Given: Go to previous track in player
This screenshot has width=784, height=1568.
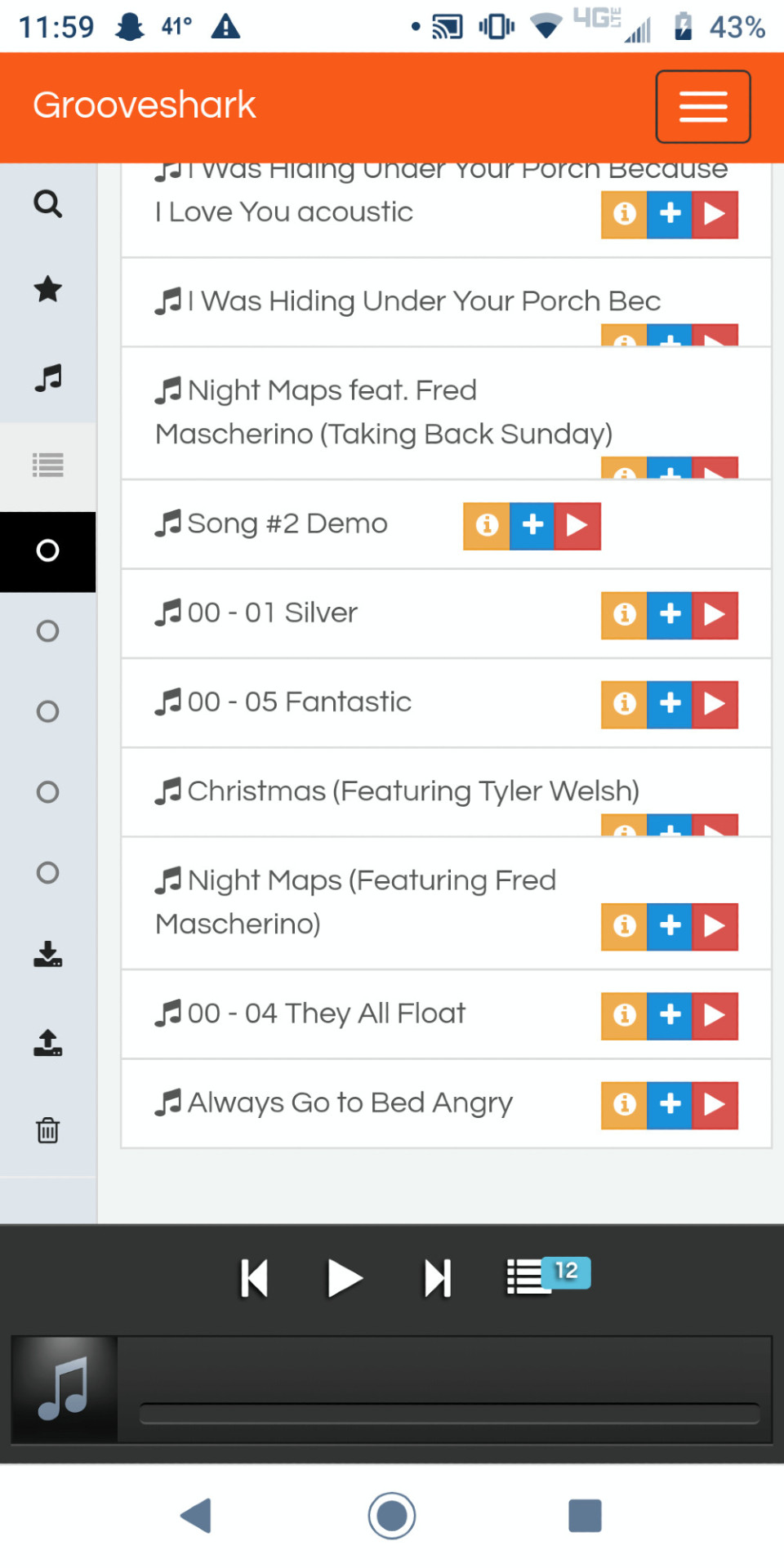Looking at the screenshot, I should click(255, 1279).
